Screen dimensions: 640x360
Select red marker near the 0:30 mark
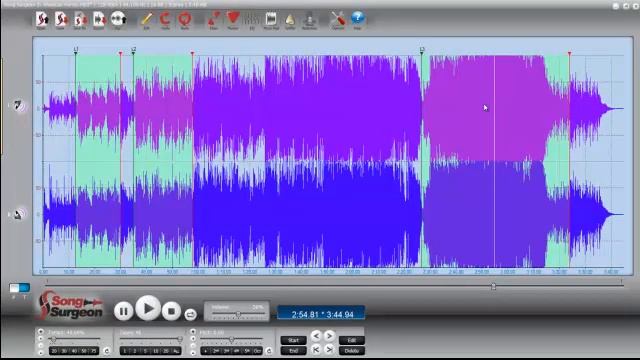120,53
